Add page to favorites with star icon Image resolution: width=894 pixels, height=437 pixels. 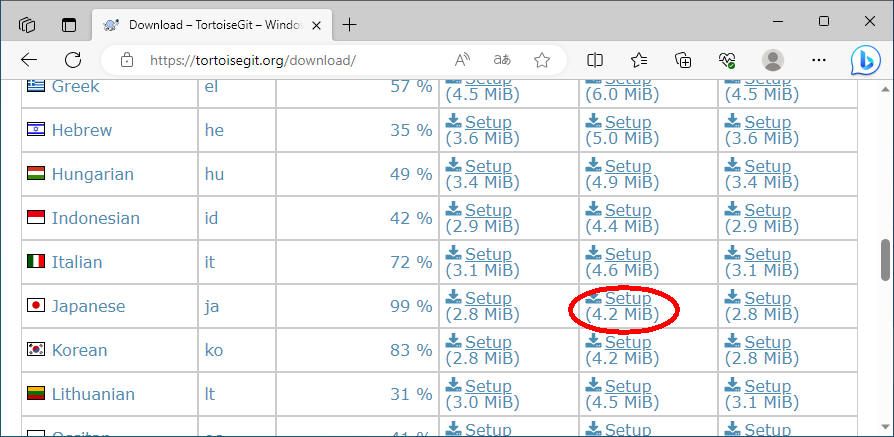point(542,60)
